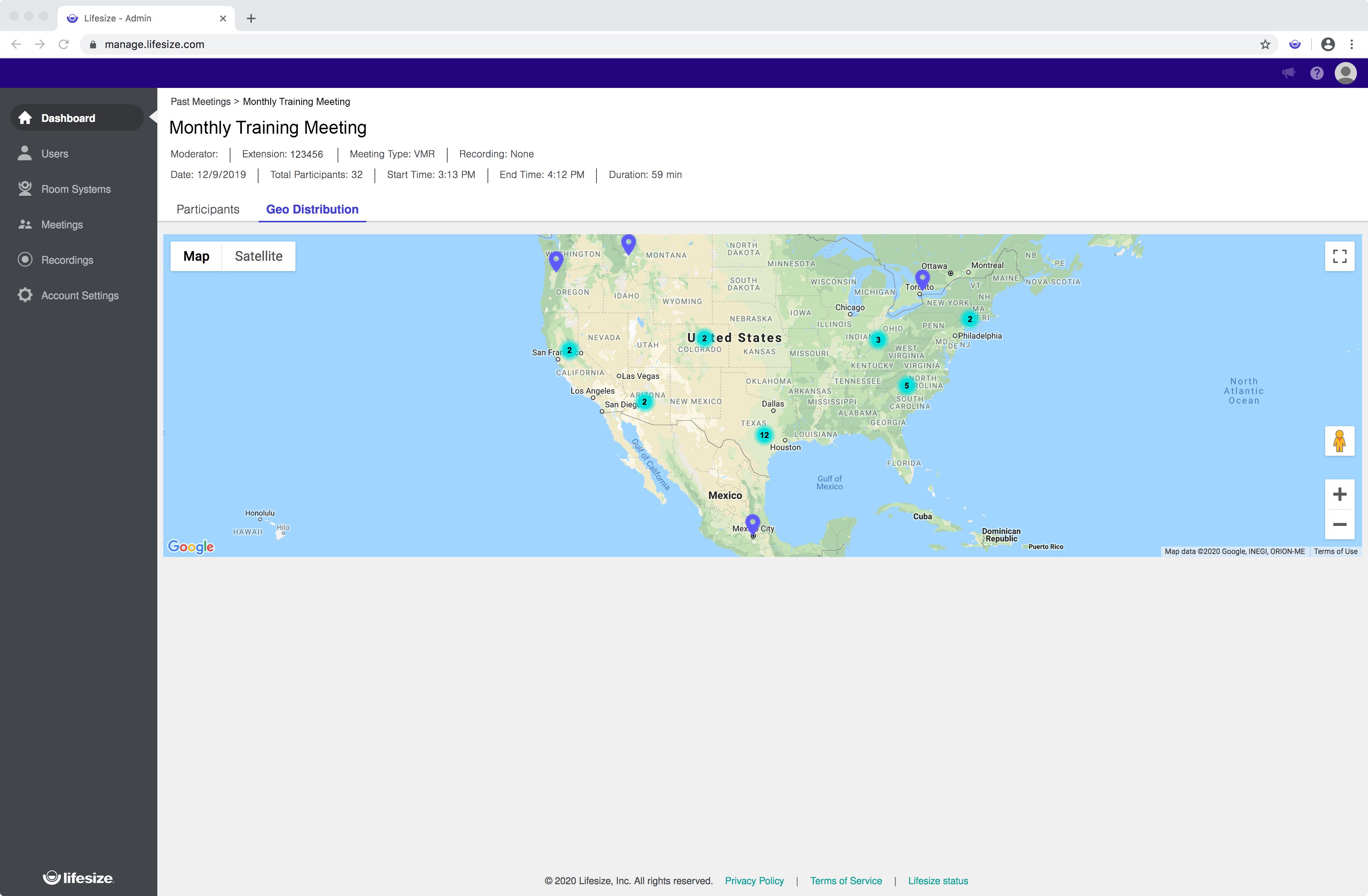Select the Geo Distribution tab
1368x896 pixels.
(x=312, y=209)
